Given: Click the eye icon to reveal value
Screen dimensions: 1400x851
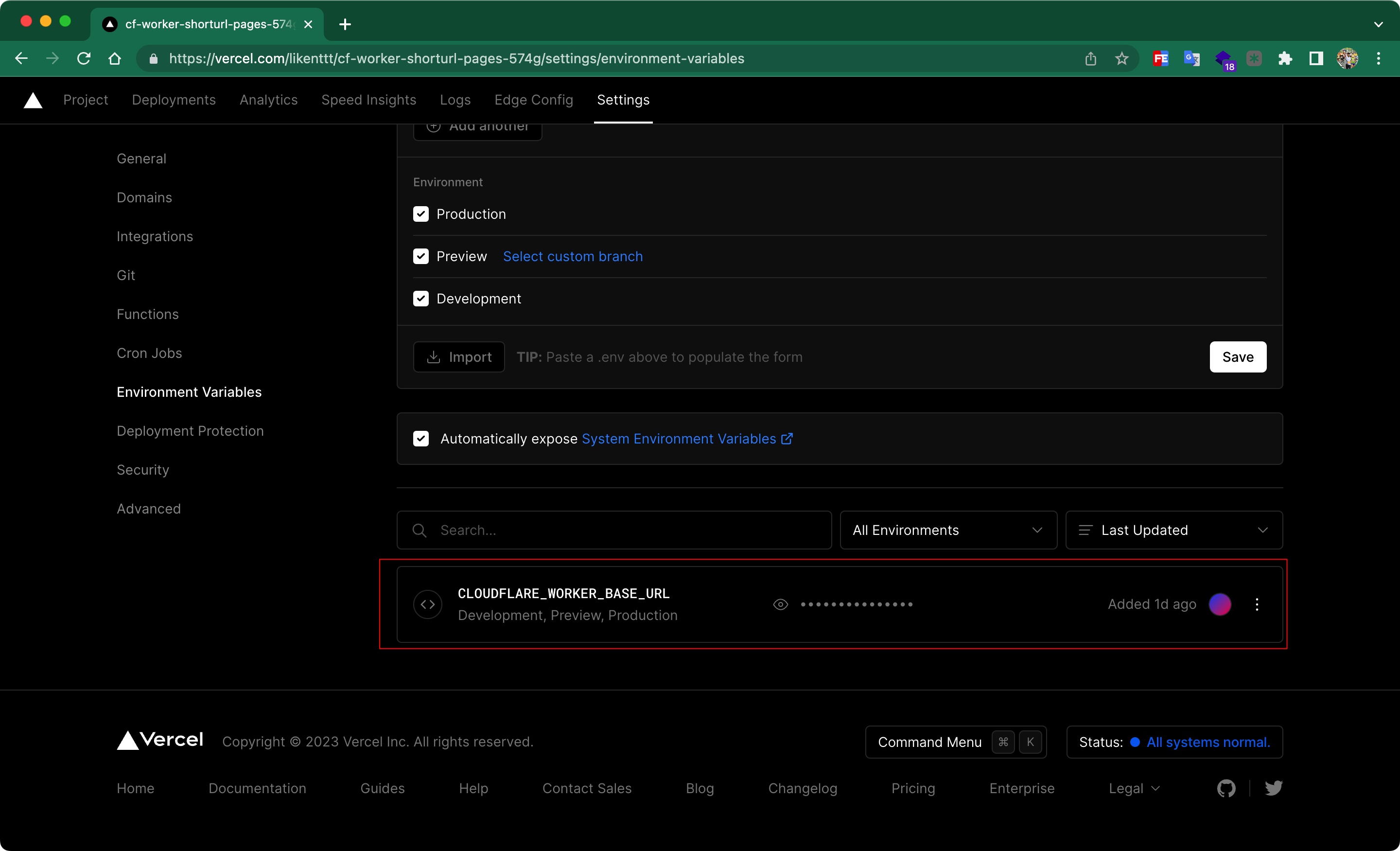Looking at the screenshot, I should click(781, 604).
